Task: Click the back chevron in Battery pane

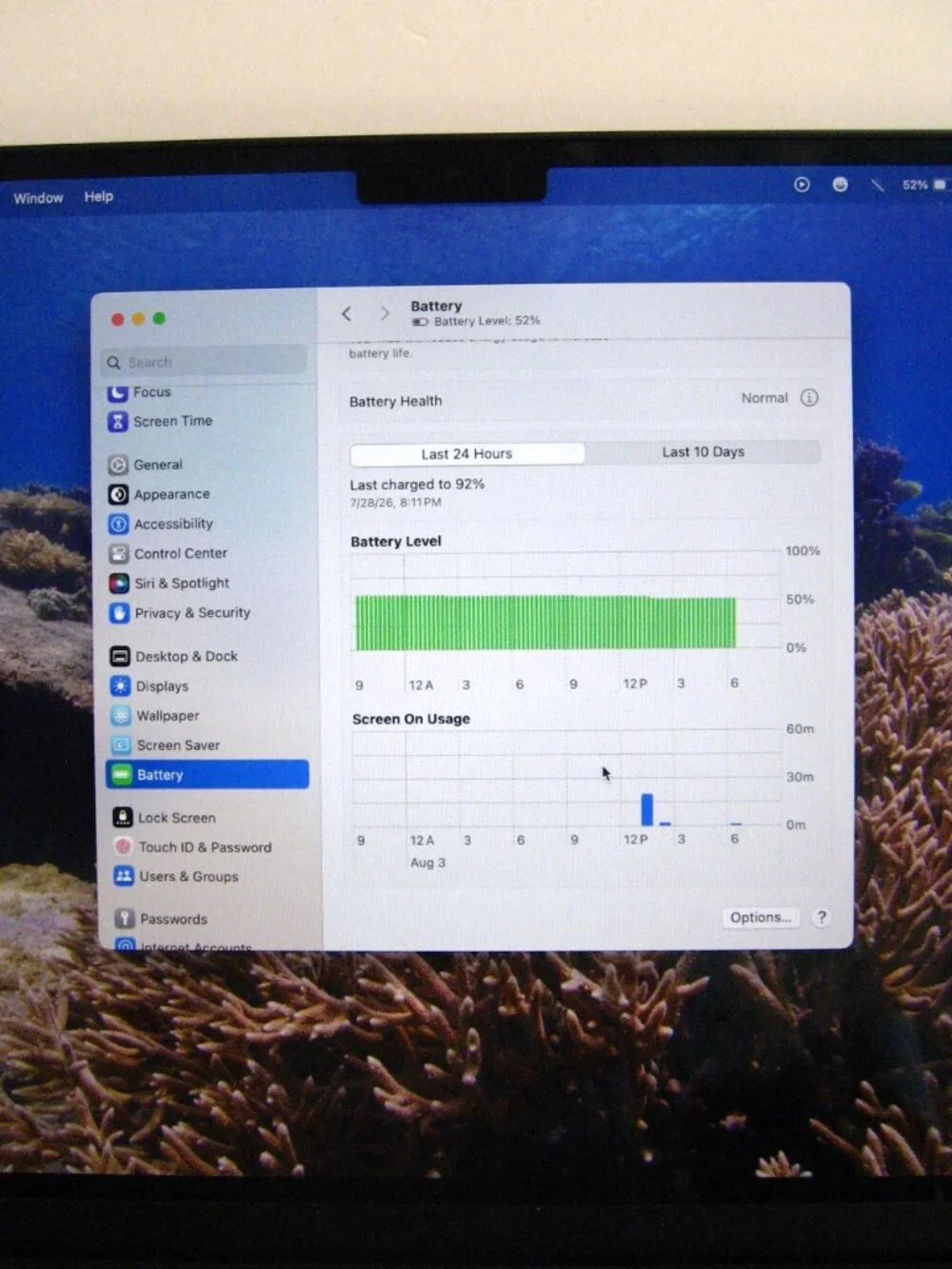Action: point(347,313)
